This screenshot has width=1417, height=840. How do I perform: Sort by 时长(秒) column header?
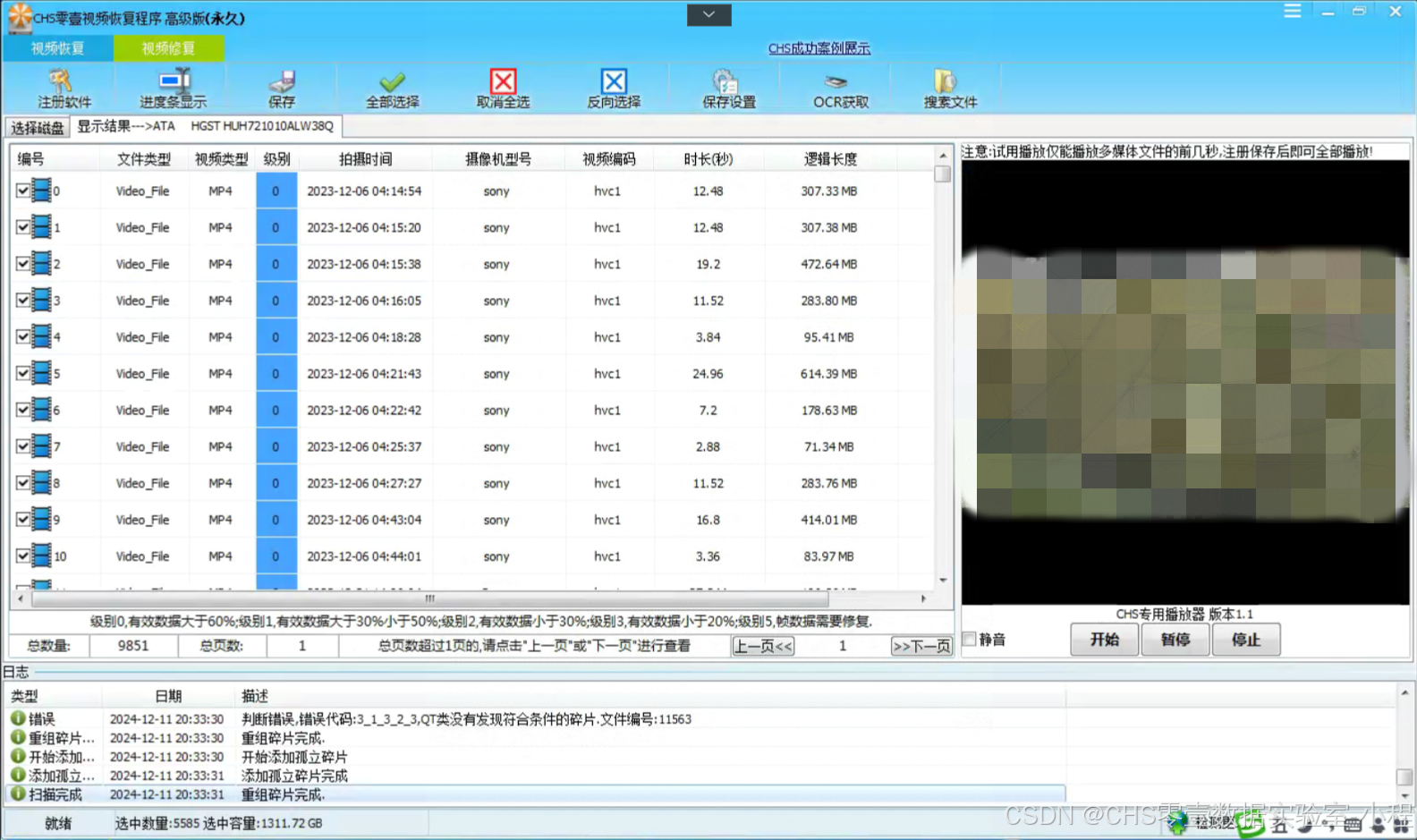708,159
